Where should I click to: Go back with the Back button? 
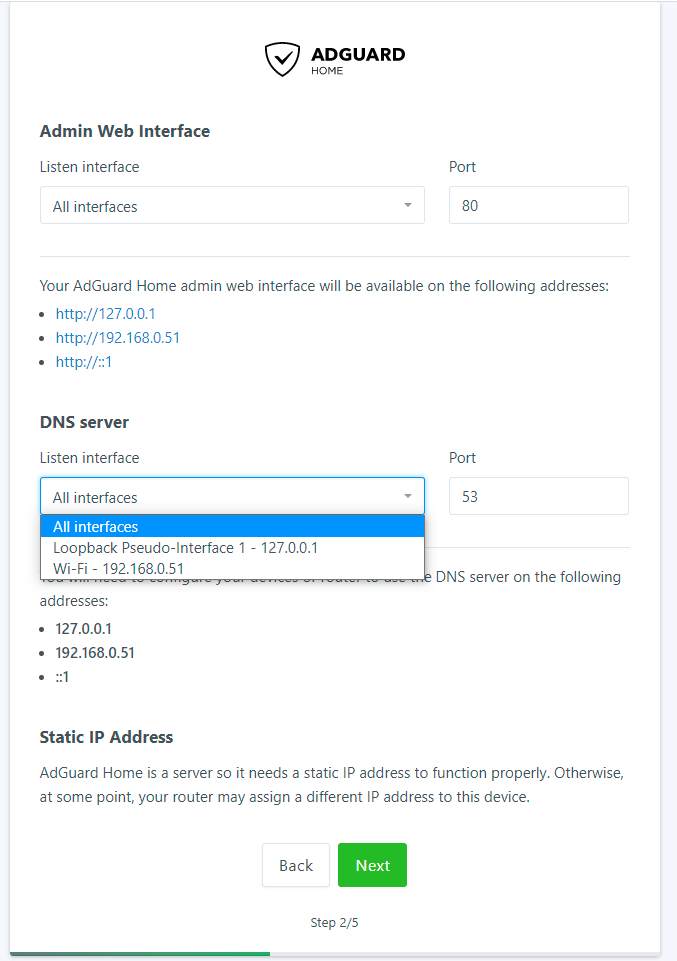click(x=296, y=866)
